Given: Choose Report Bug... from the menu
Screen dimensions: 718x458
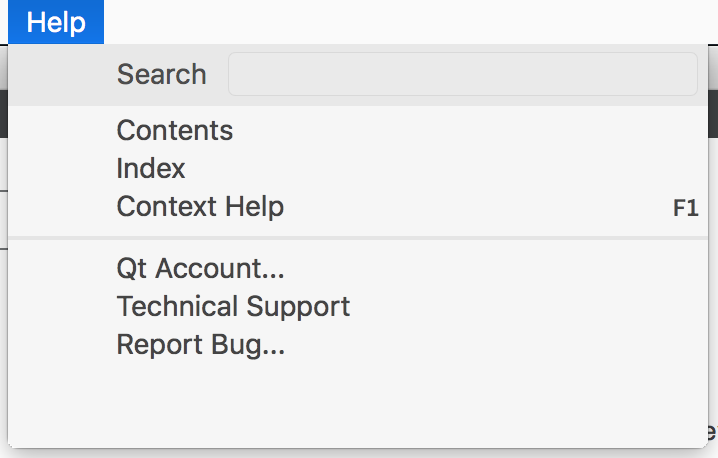Looking at the screenshot, I should point(200,345).
